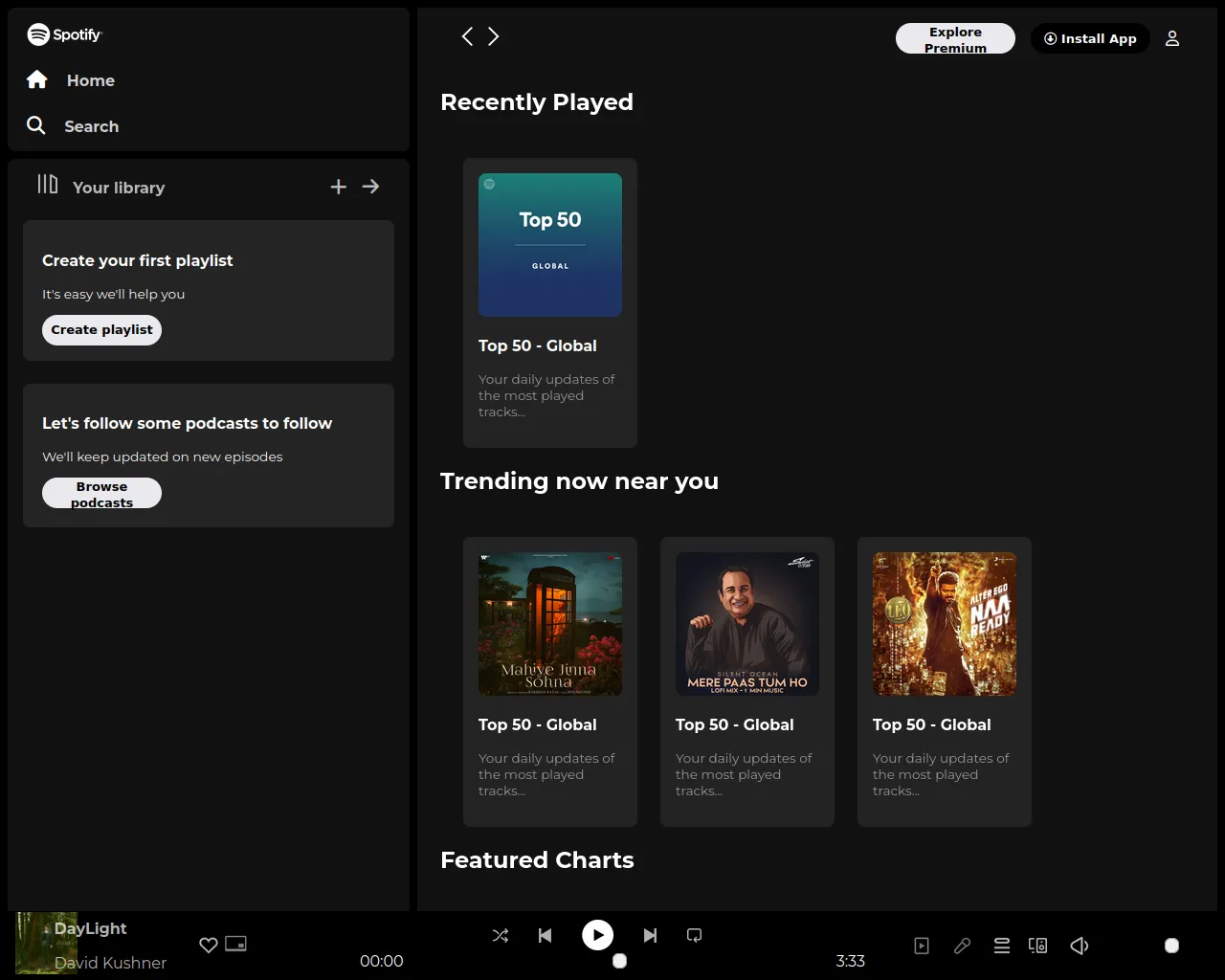Click the Featured Charts heading
This screenshot has height=980, width=1225.
[x=537, y=860]
